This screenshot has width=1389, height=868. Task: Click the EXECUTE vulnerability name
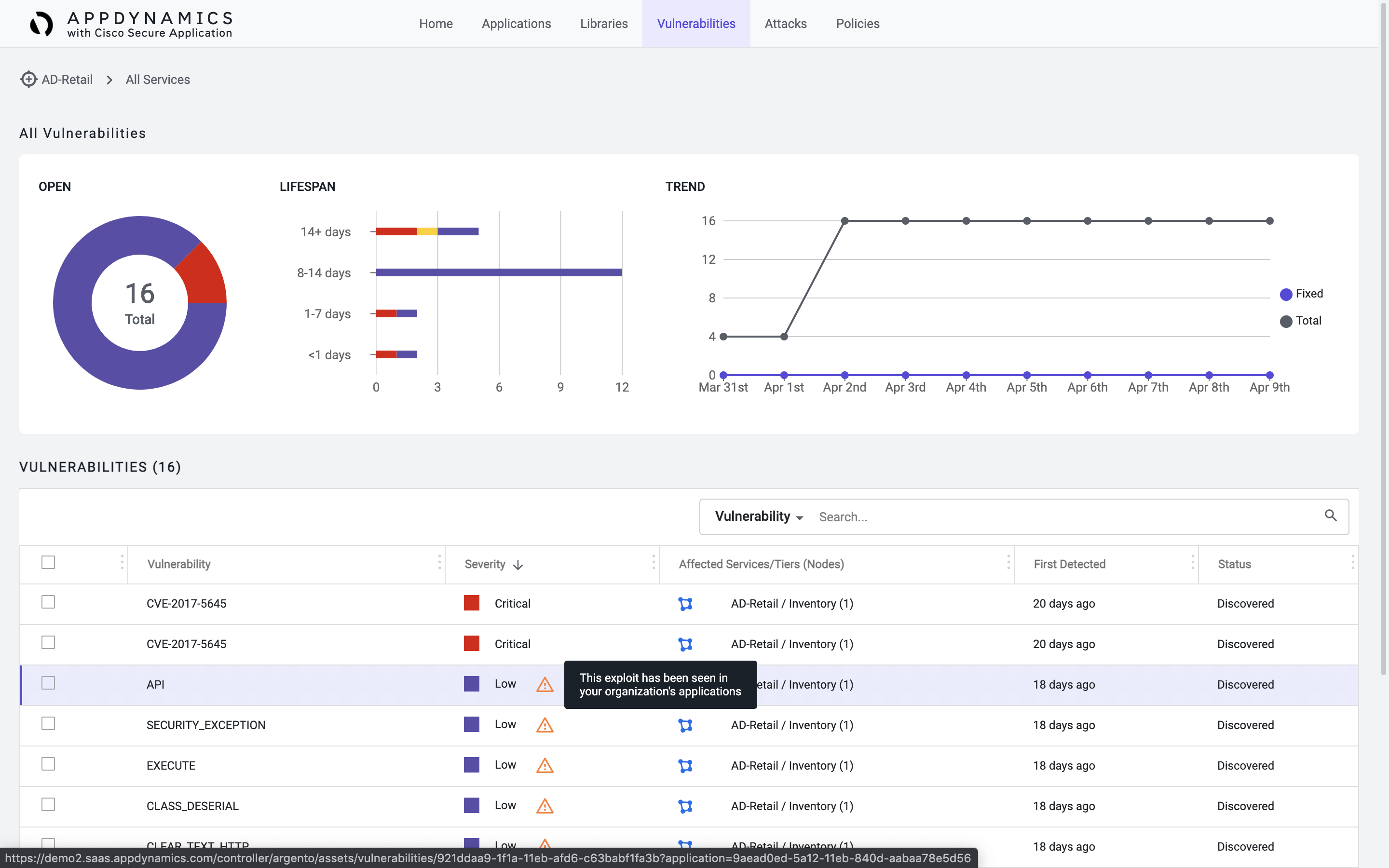(171, 766)
